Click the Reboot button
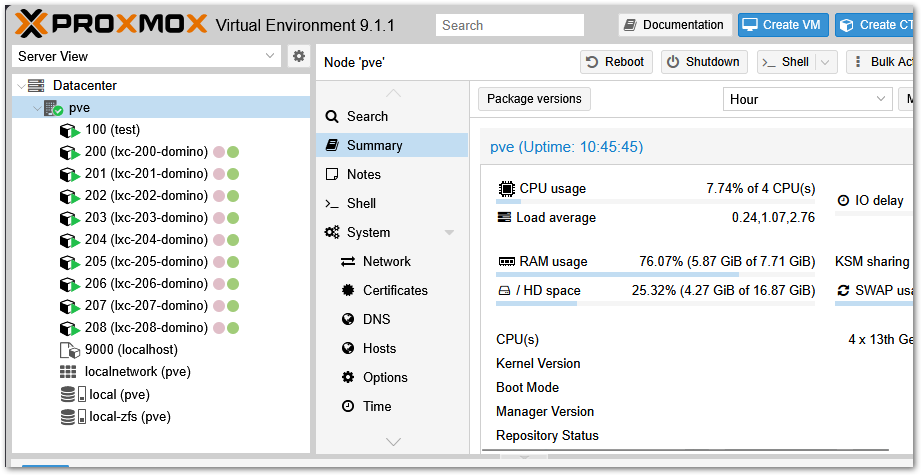Screen dimensions: 922x476 click(x=616, y=62)
